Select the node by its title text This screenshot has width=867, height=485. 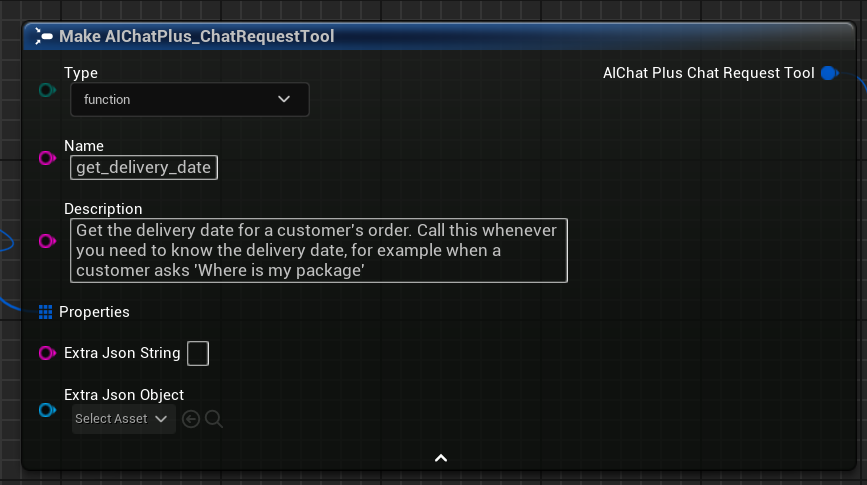coord(196,36)
